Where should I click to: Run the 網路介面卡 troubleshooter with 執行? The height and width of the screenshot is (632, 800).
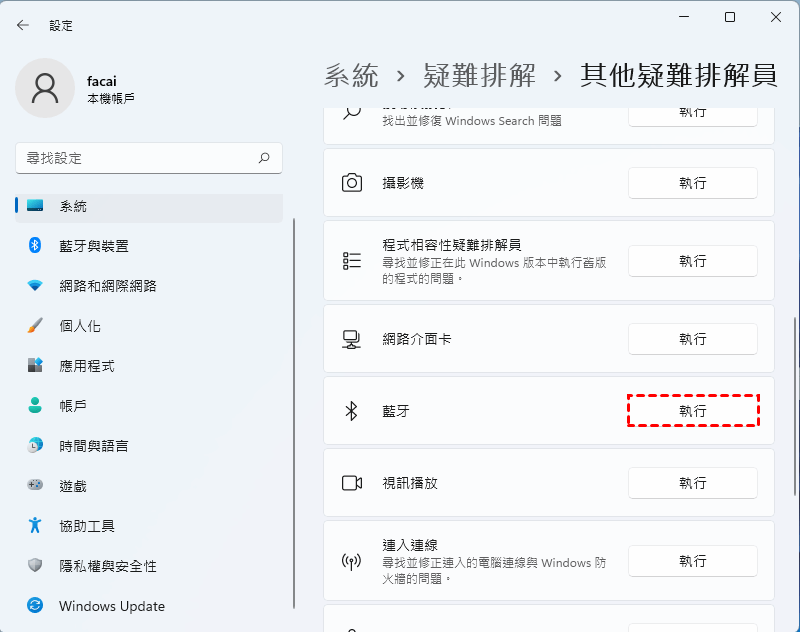point(692,339)
